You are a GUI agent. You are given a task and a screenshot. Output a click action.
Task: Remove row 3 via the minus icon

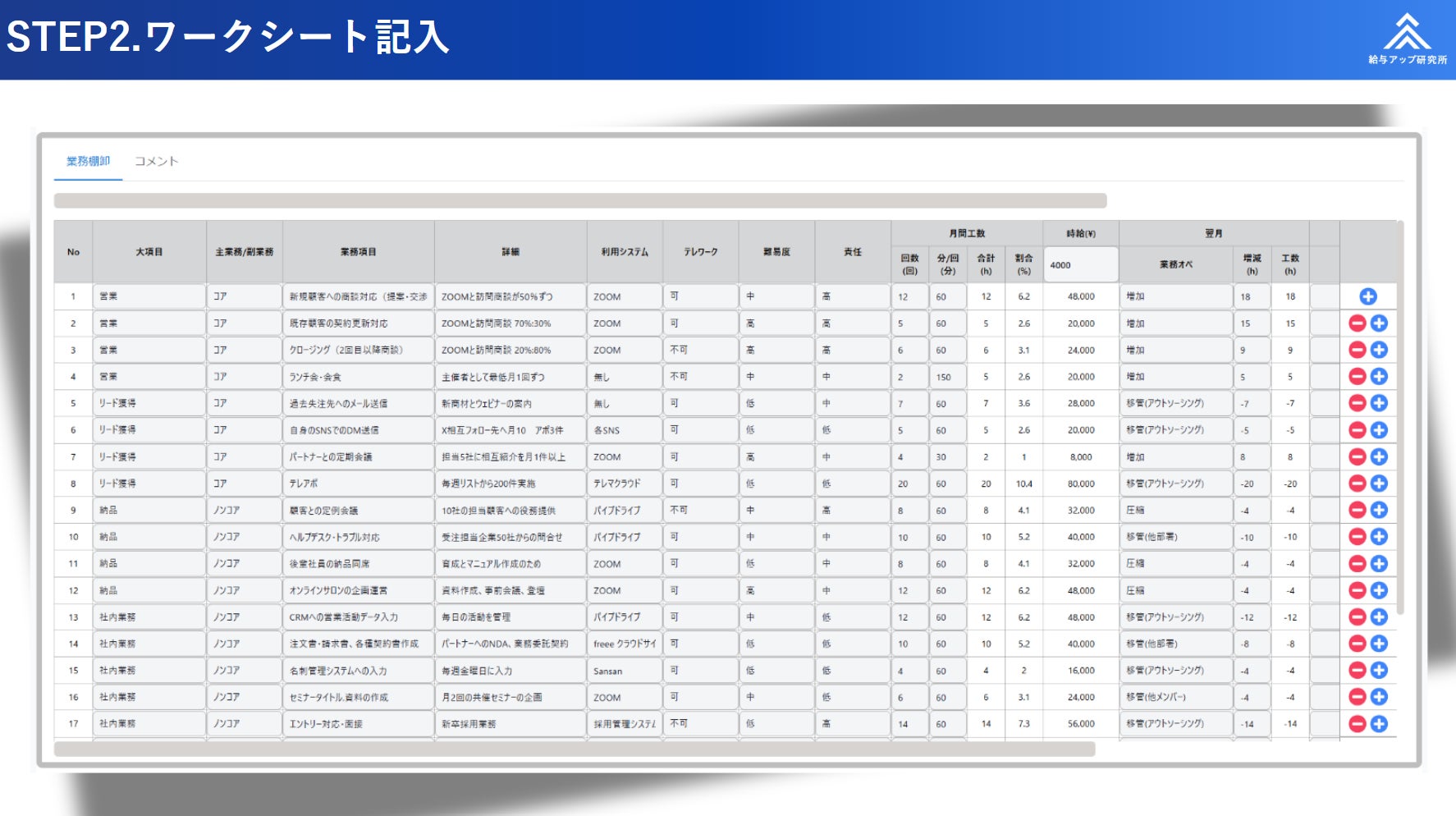click(1358, 350)
